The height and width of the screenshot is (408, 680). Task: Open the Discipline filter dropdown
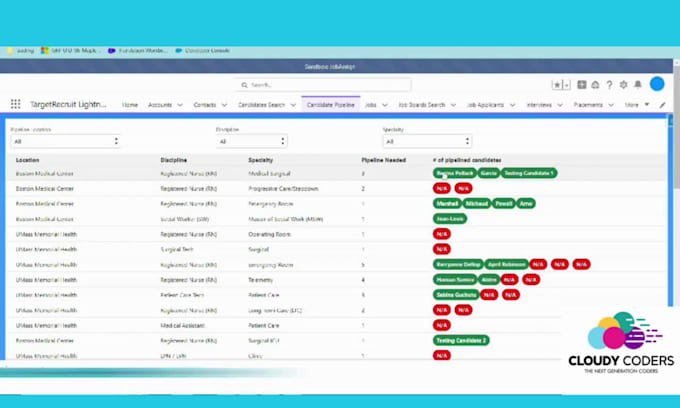[x=252, y=141]
